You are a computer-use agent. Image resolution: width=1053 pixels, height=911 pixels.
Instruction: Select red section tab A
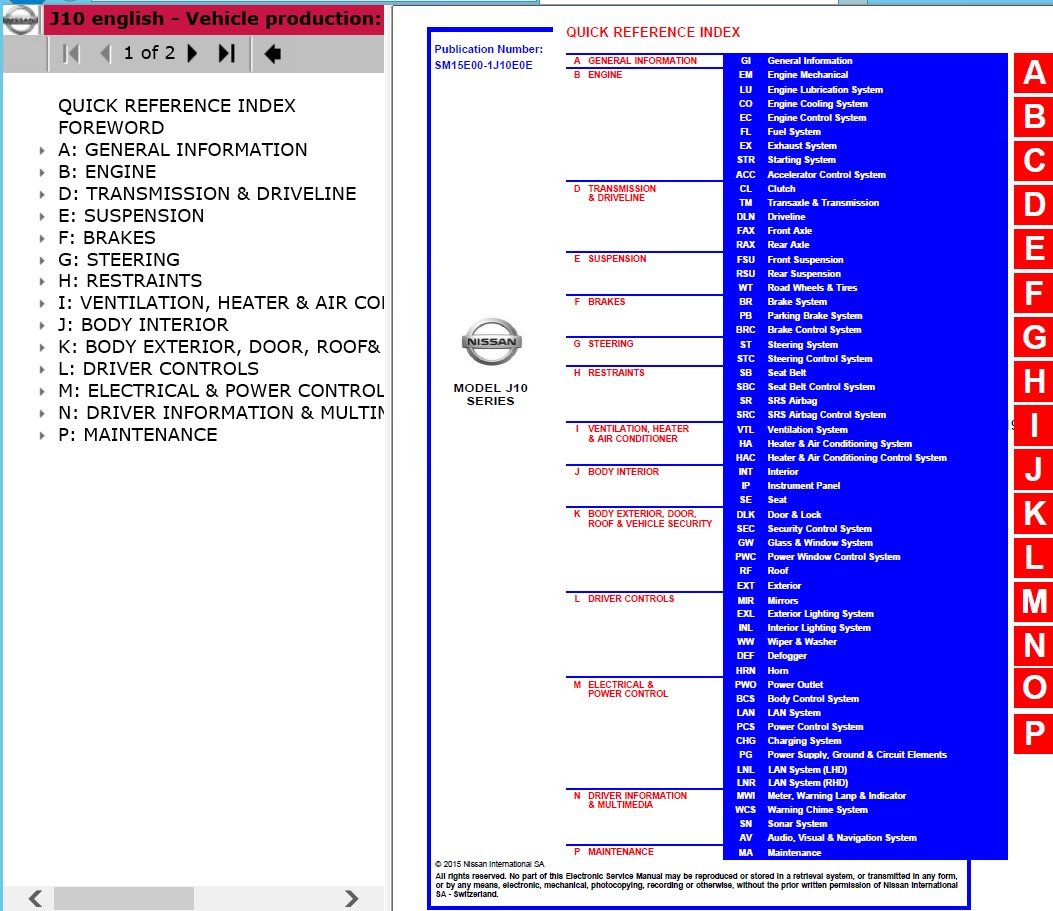coord(1034,73)
